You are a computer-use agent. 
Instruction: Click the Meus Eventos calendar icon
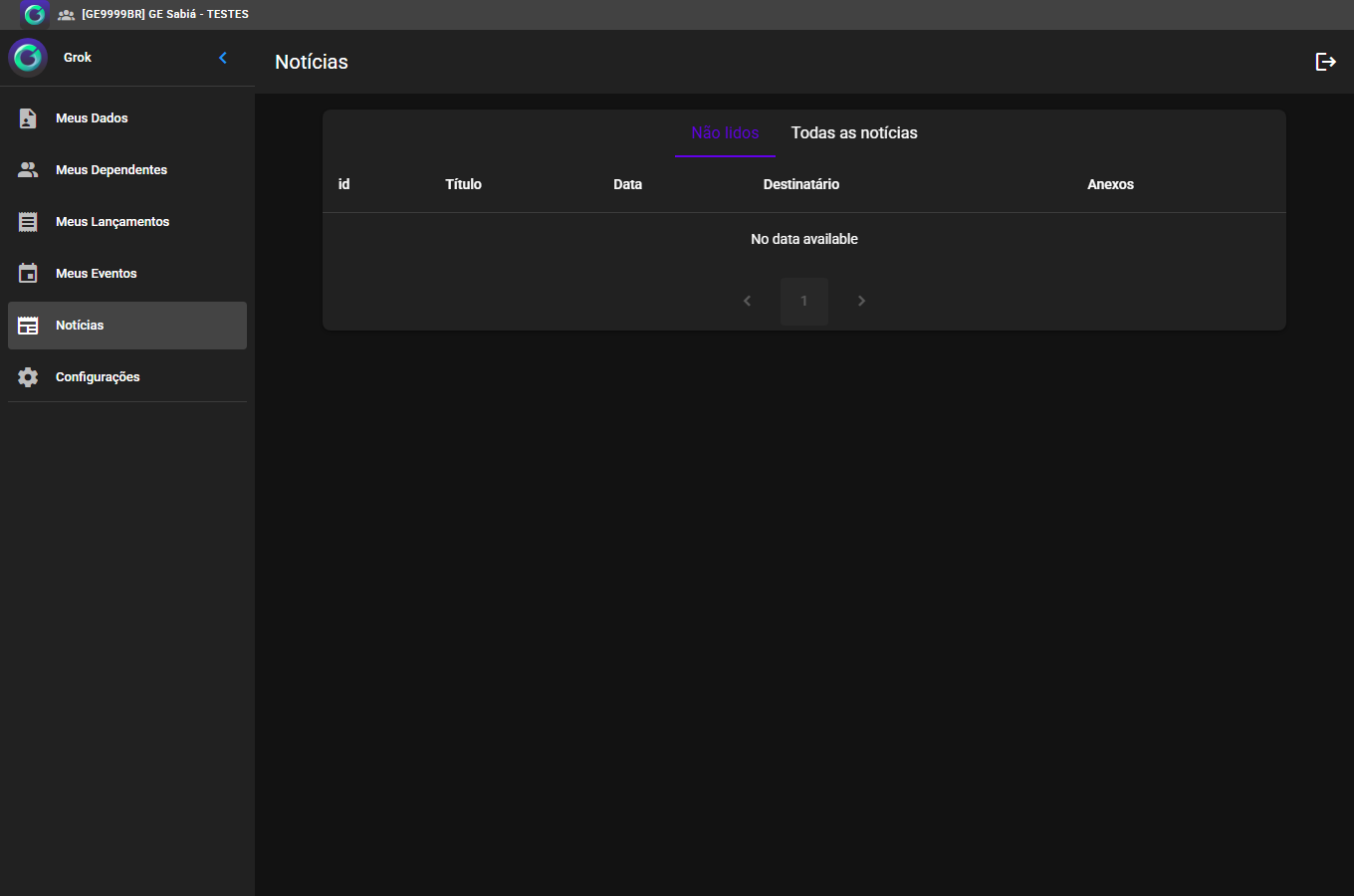[x=28, y=274]
